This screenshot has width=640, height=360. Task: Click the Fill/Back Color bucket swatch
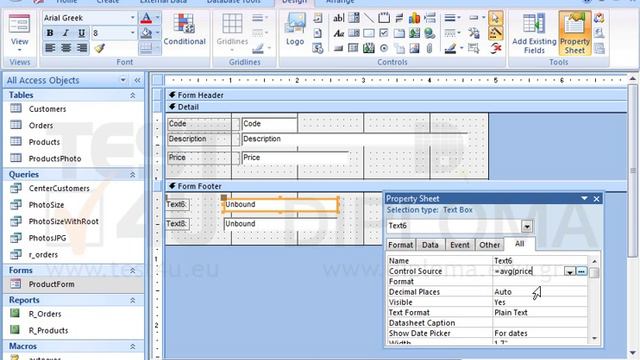click(146, 33)
